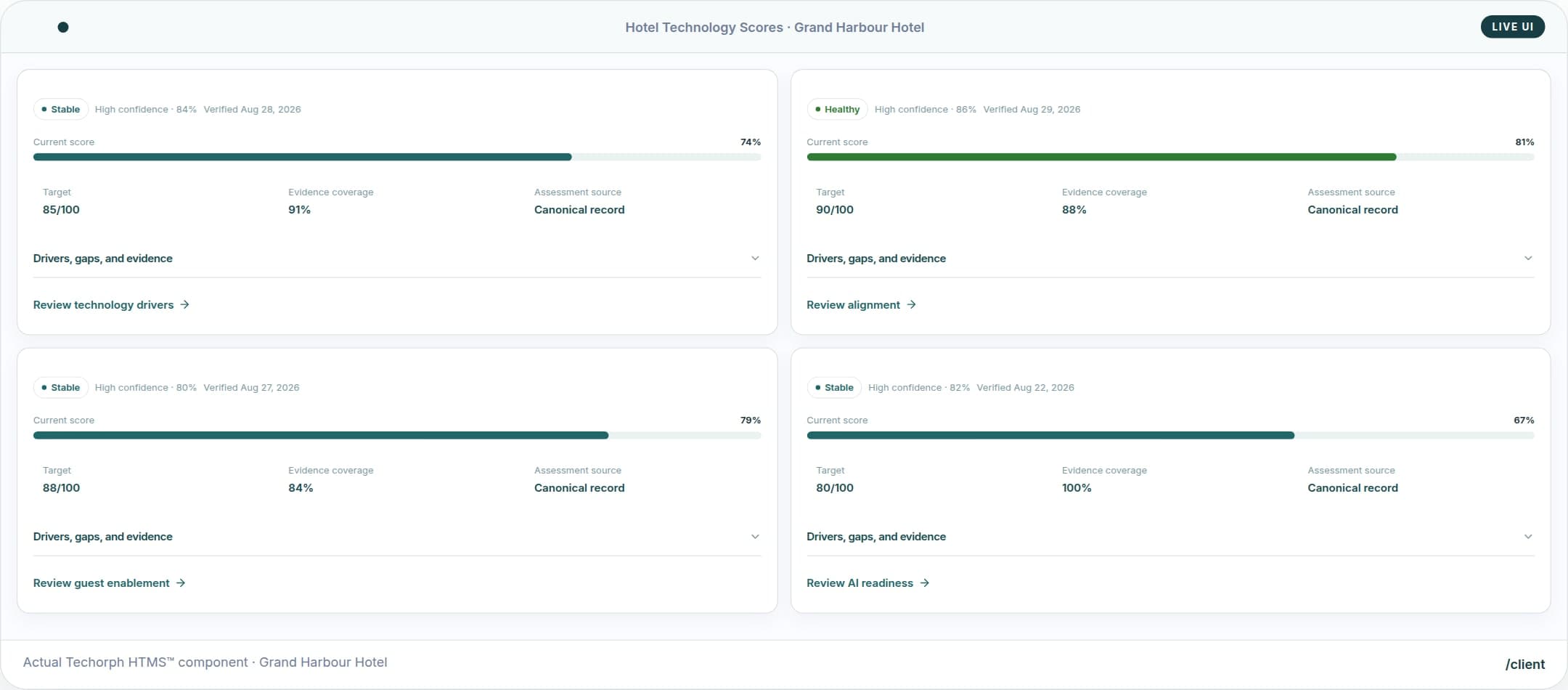Click the green 81% score progress bar
Screen dimensions: 1568x690
[x=1170, y=157]
